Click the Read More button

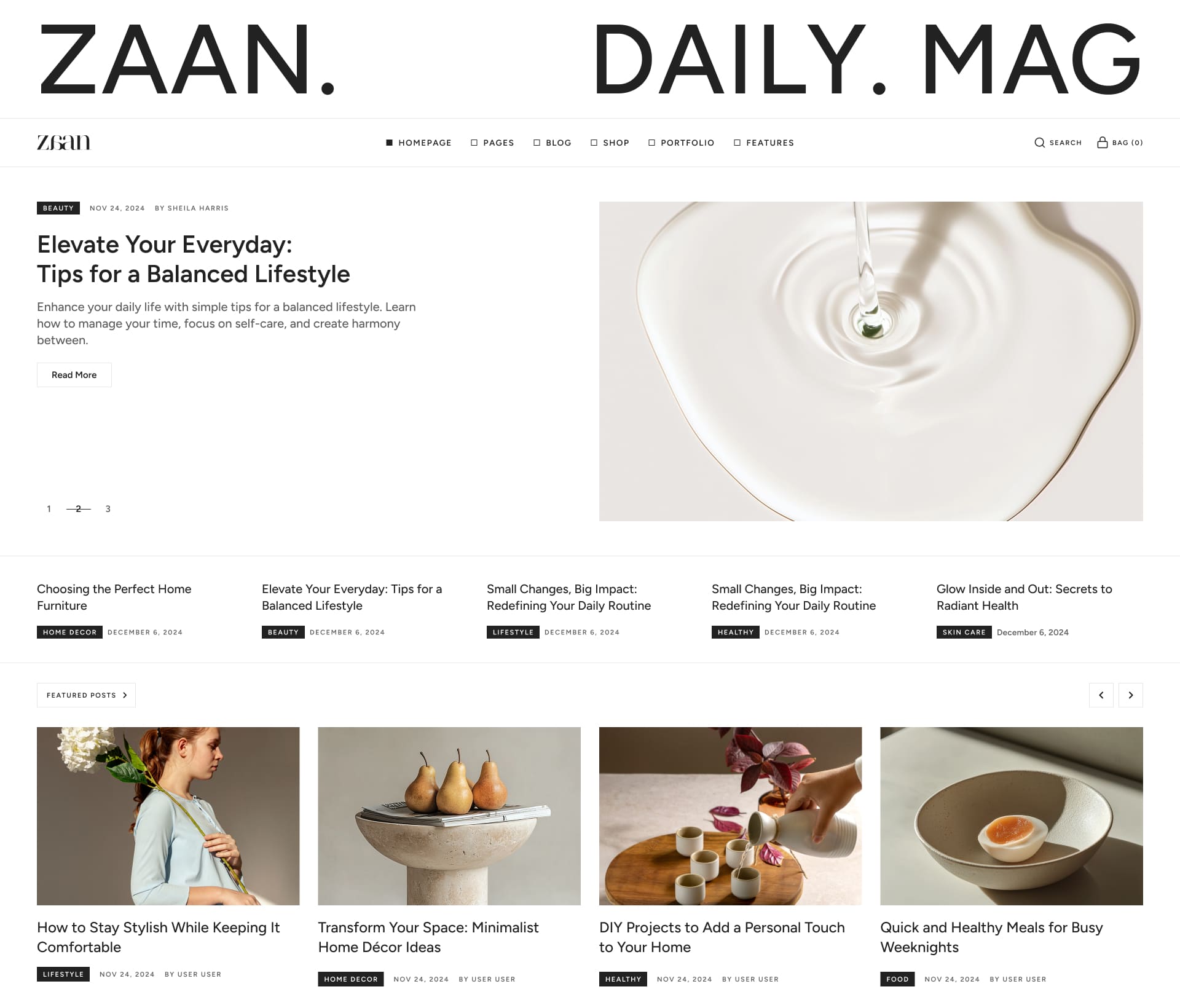[74, 375]
